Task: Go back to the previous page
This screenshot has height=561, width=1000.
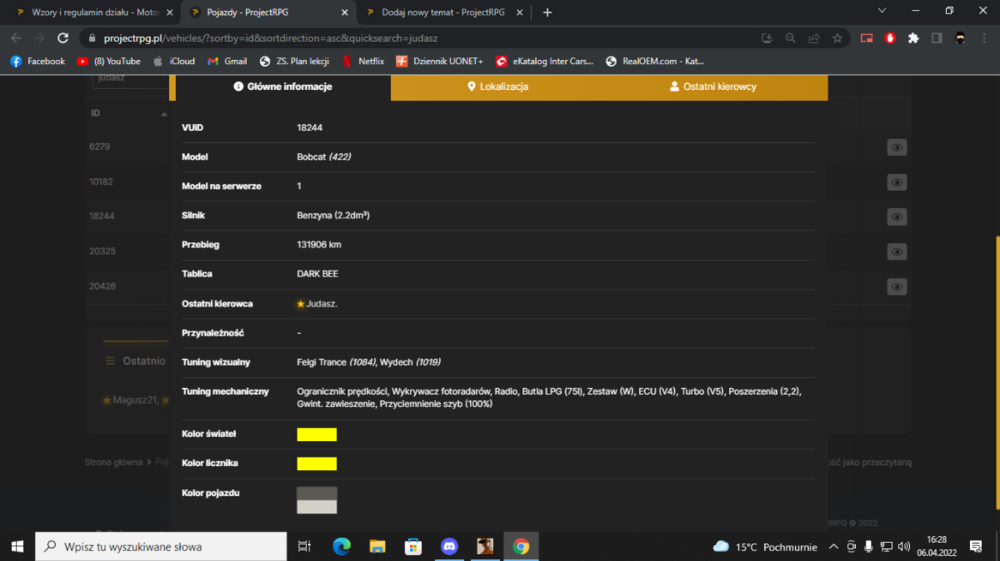Action: point(16,38)
